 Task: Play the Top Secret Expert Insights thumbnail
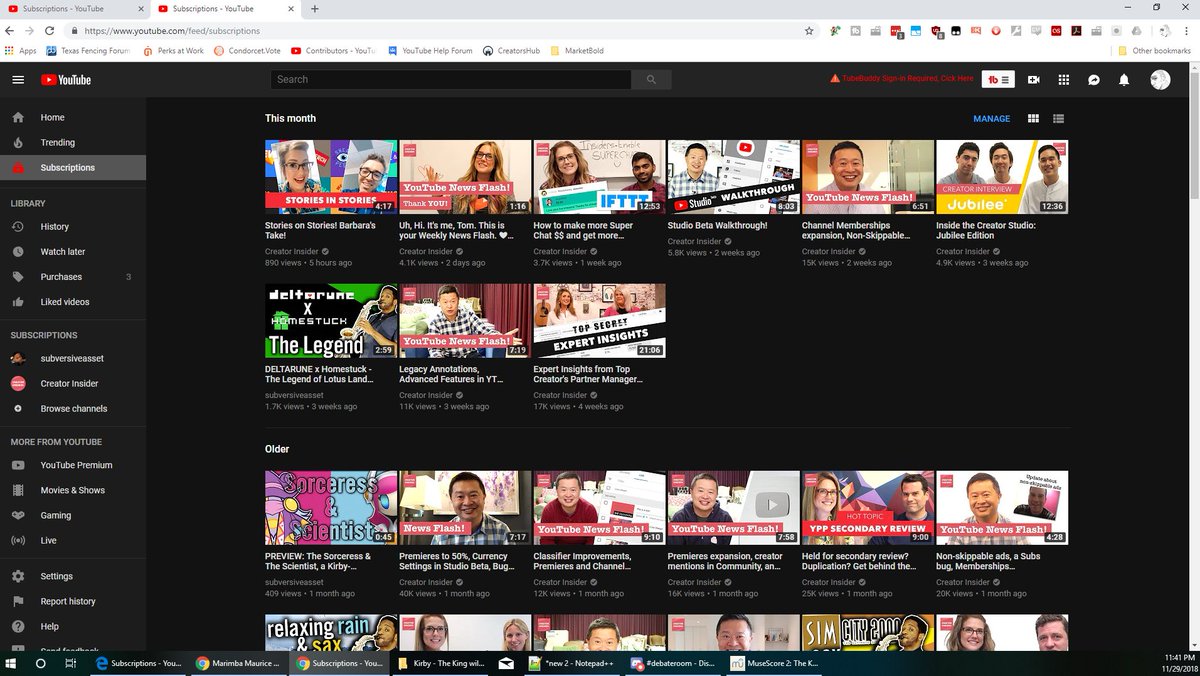(x=599, y=321)
